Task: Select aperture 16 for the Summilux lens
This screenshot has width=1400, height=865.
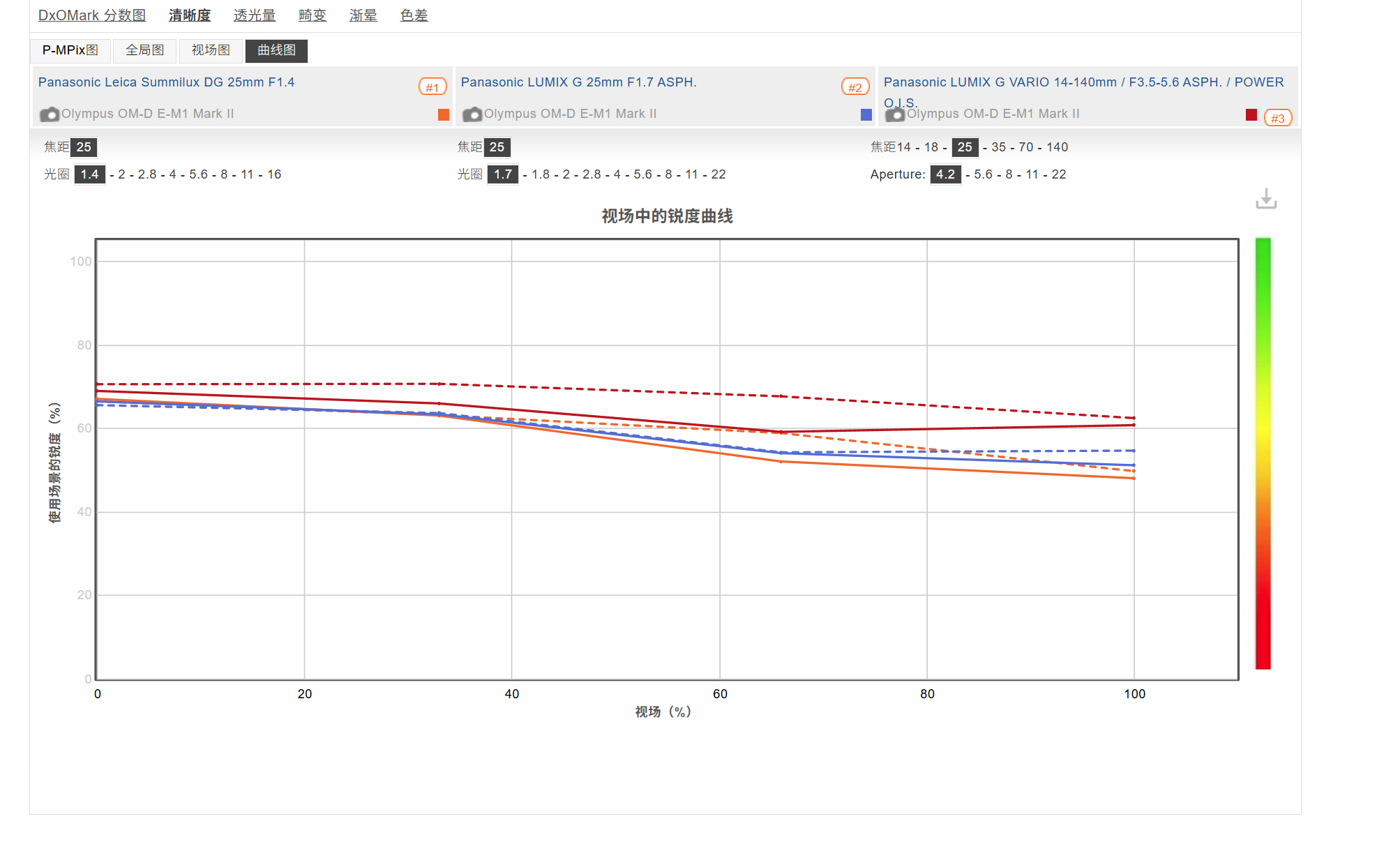Action: point(274,174)
